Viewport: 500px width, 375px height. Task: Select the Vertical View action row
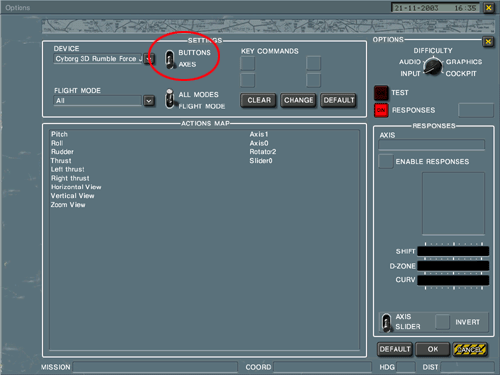click(204, 196)
